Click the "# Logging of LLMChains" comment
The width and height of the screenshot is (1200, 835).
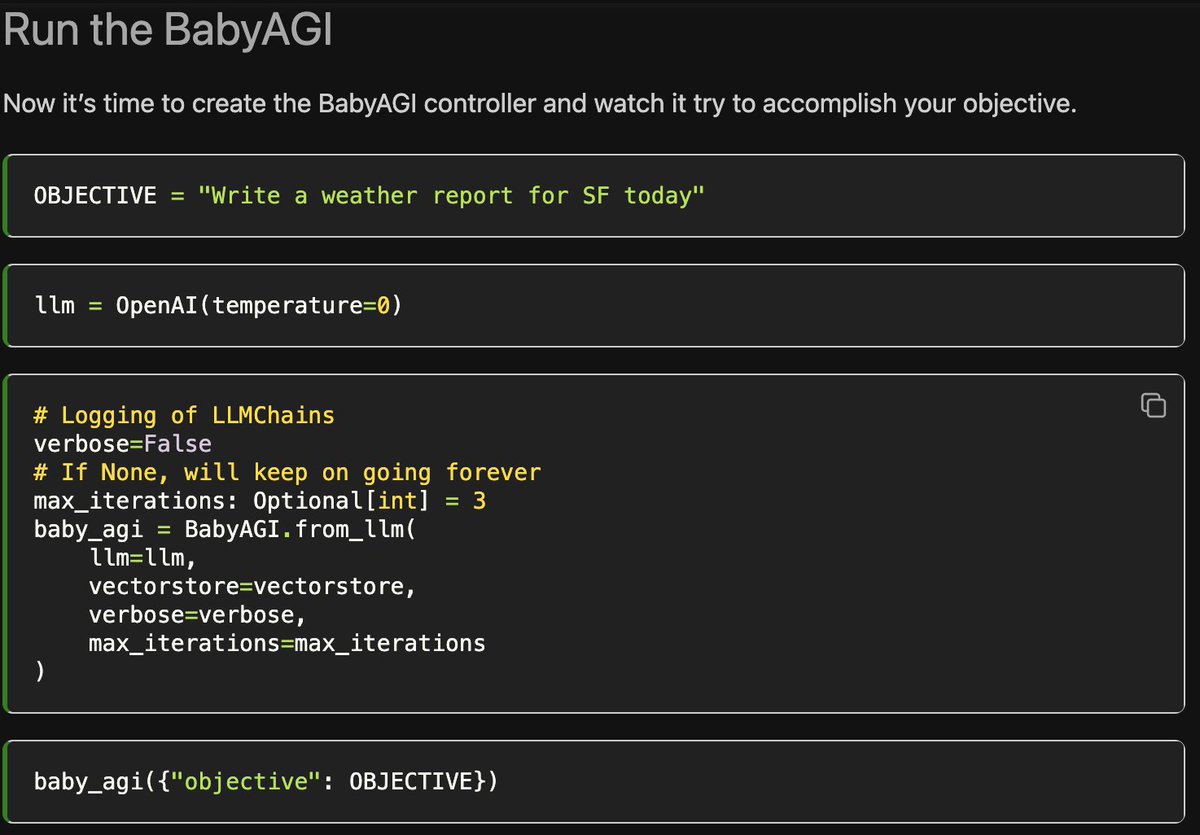184,415
